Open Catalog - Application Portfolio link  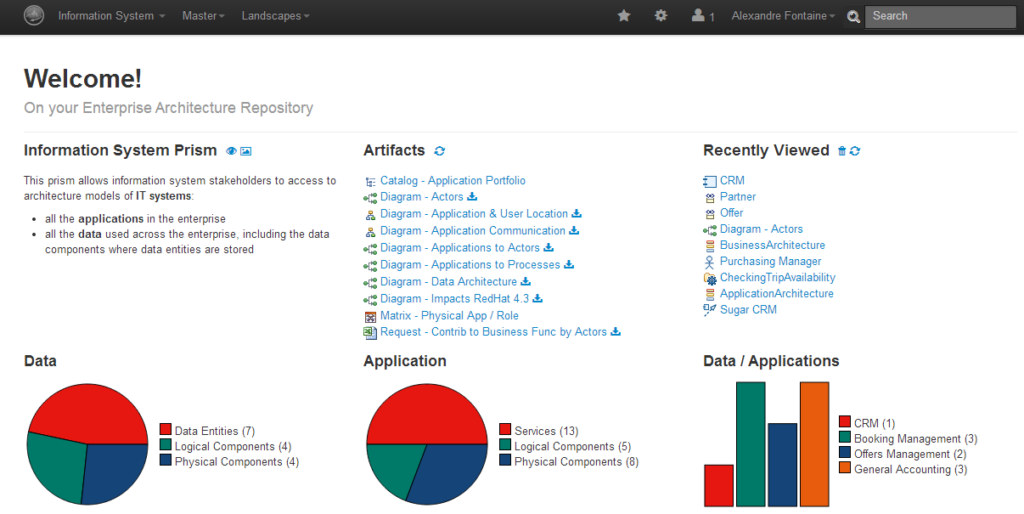click(452, 181)
